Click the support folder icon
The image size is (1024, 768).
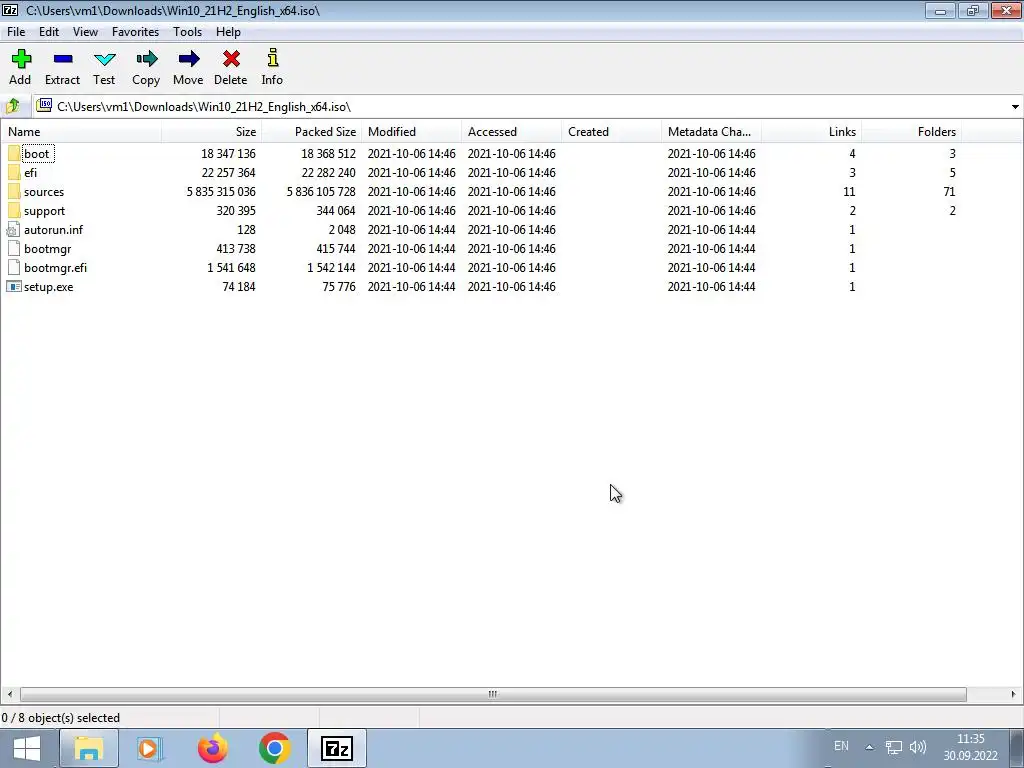(14, 210)
